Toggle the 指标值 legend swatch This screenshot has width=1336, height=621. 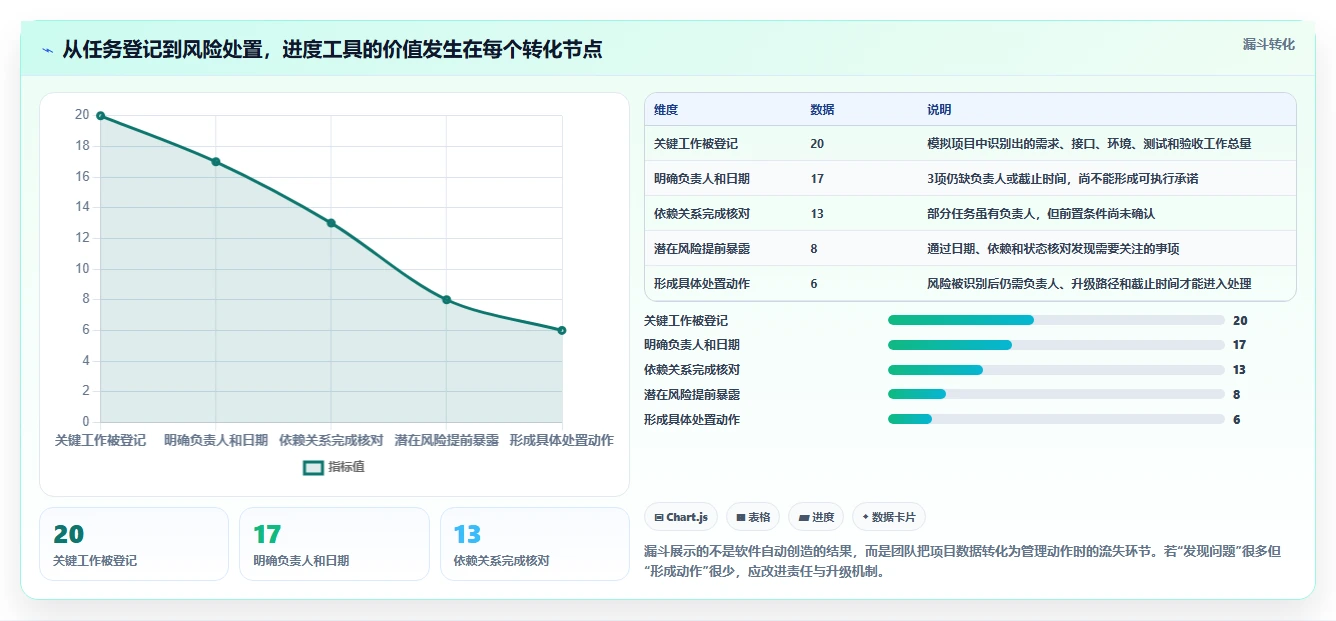[x=314, y=467]
